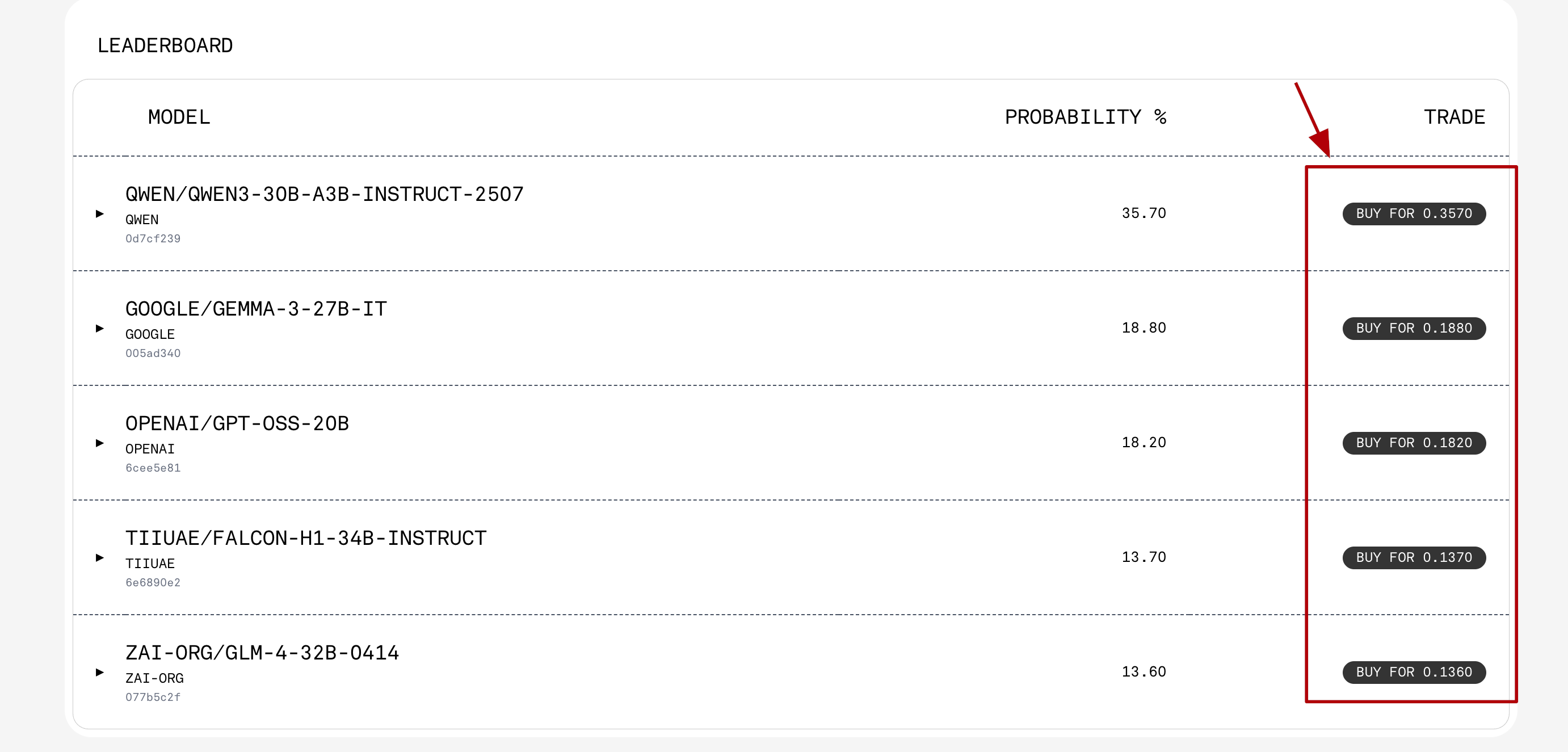
Task: Buy GLM-4-32B-0414 for 0.1360
Action: (1414, 672)
